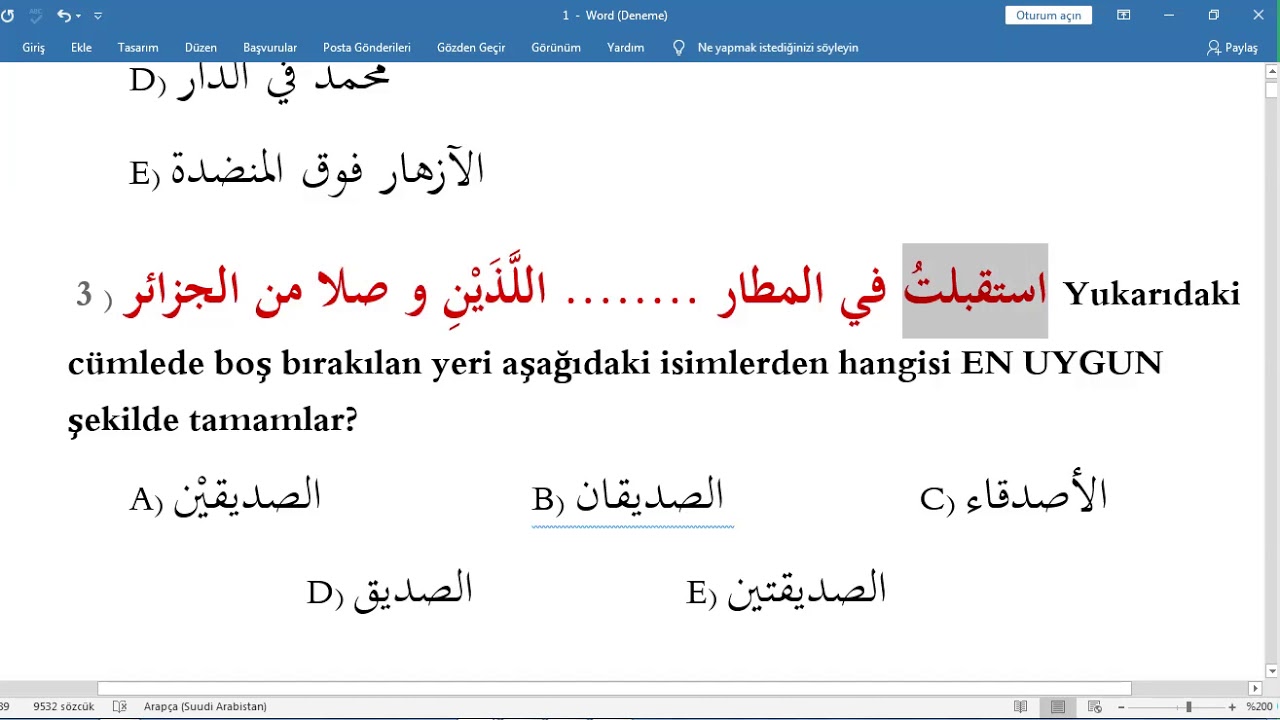The image size is (1280, 720).
Task: Click the horizontal scrollbar right arrow
Action: pyautogui.click(x=1255, y=688)
